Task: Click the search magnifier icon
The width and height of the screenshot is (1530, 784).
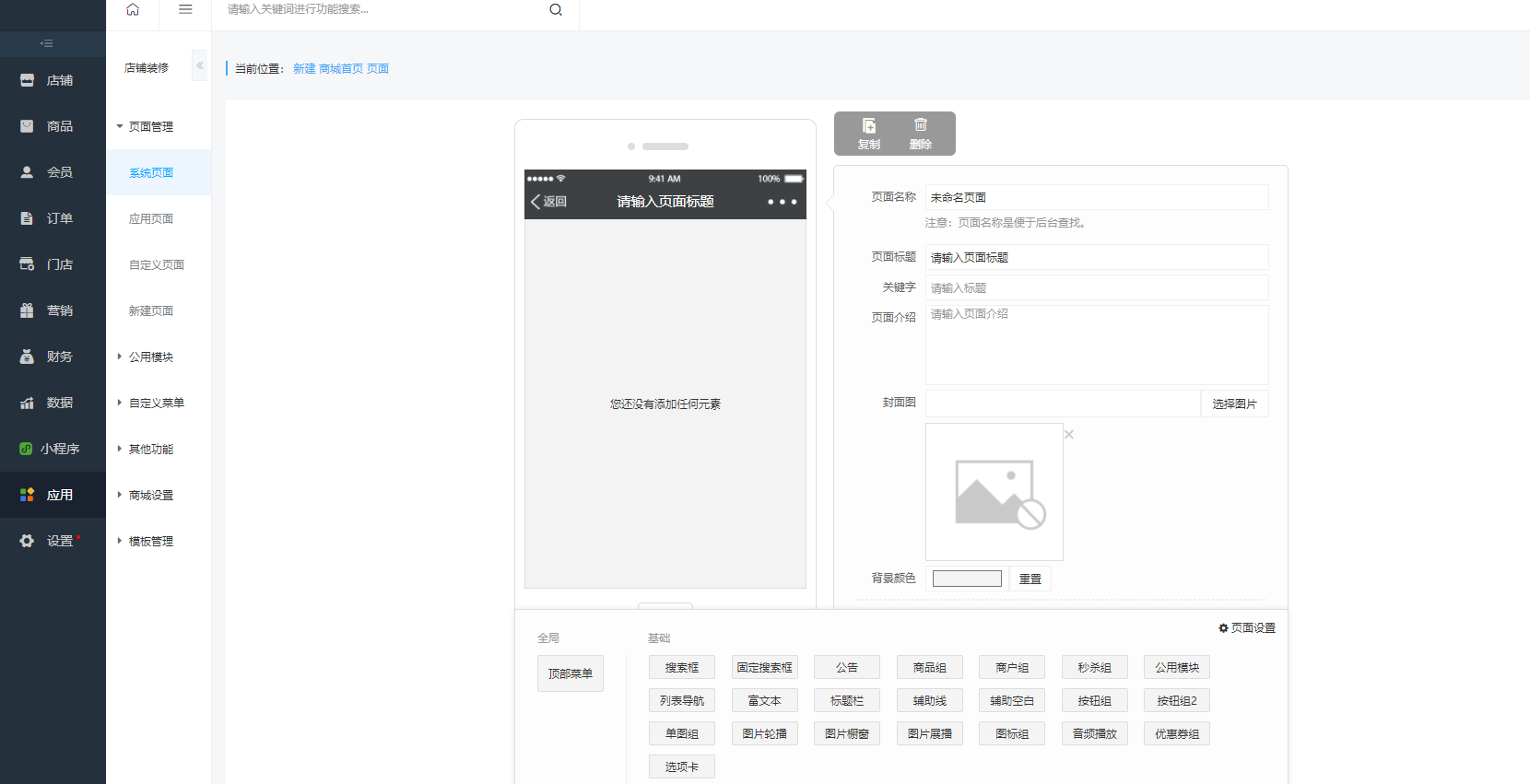Action: [556, 10]
